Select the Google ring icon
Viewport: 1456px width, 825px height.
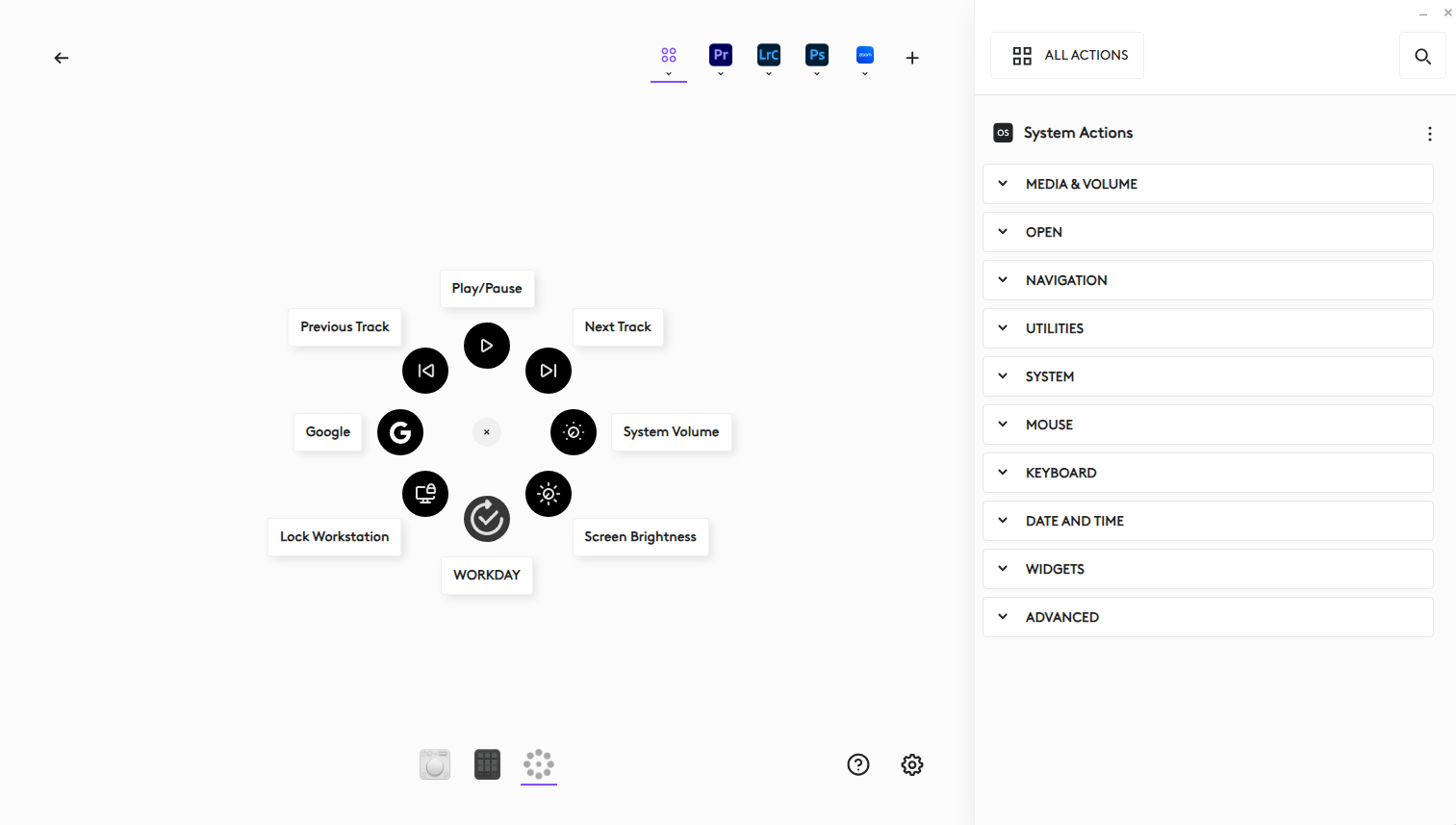400,432
